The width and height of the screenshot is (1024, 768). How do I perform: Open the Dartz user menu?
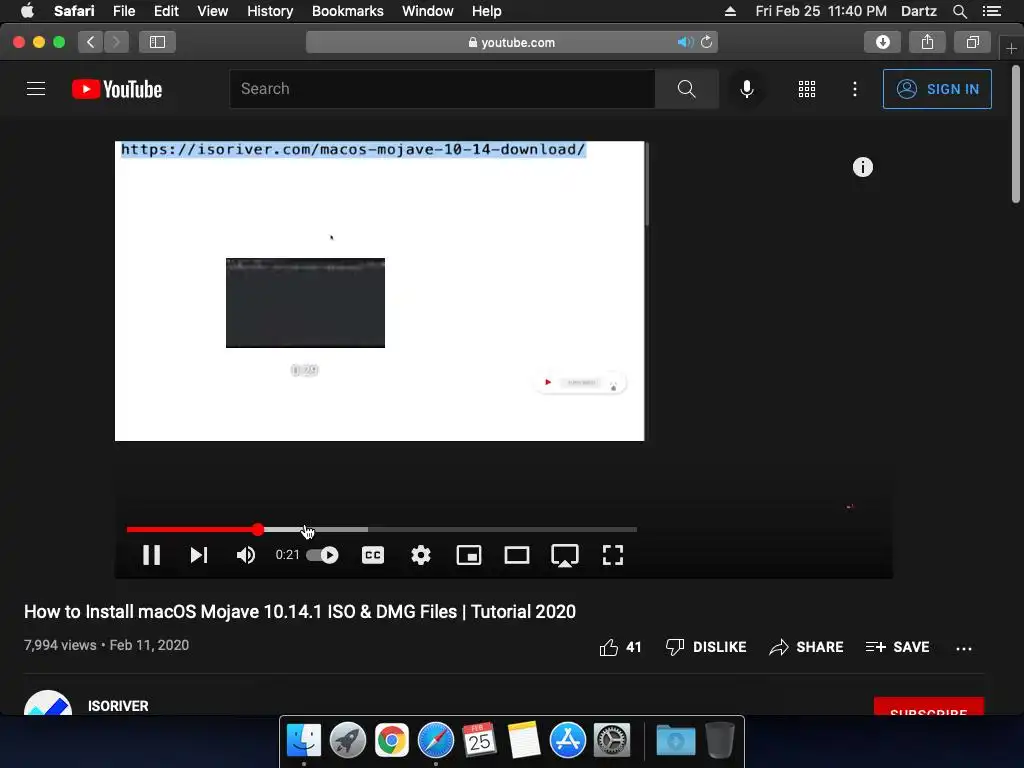[x=919, y=11]
